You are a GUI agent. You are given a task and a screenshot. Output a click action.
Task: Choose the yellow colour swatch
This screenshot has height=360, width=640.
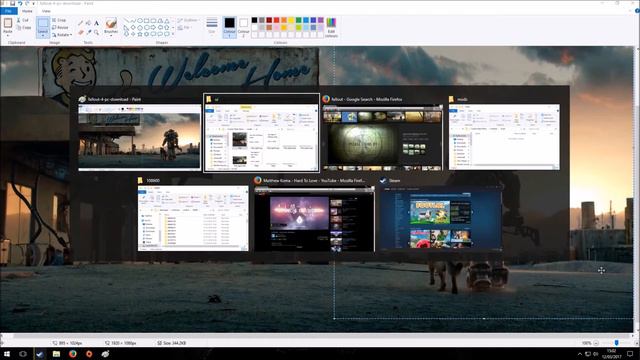point(291,20)
